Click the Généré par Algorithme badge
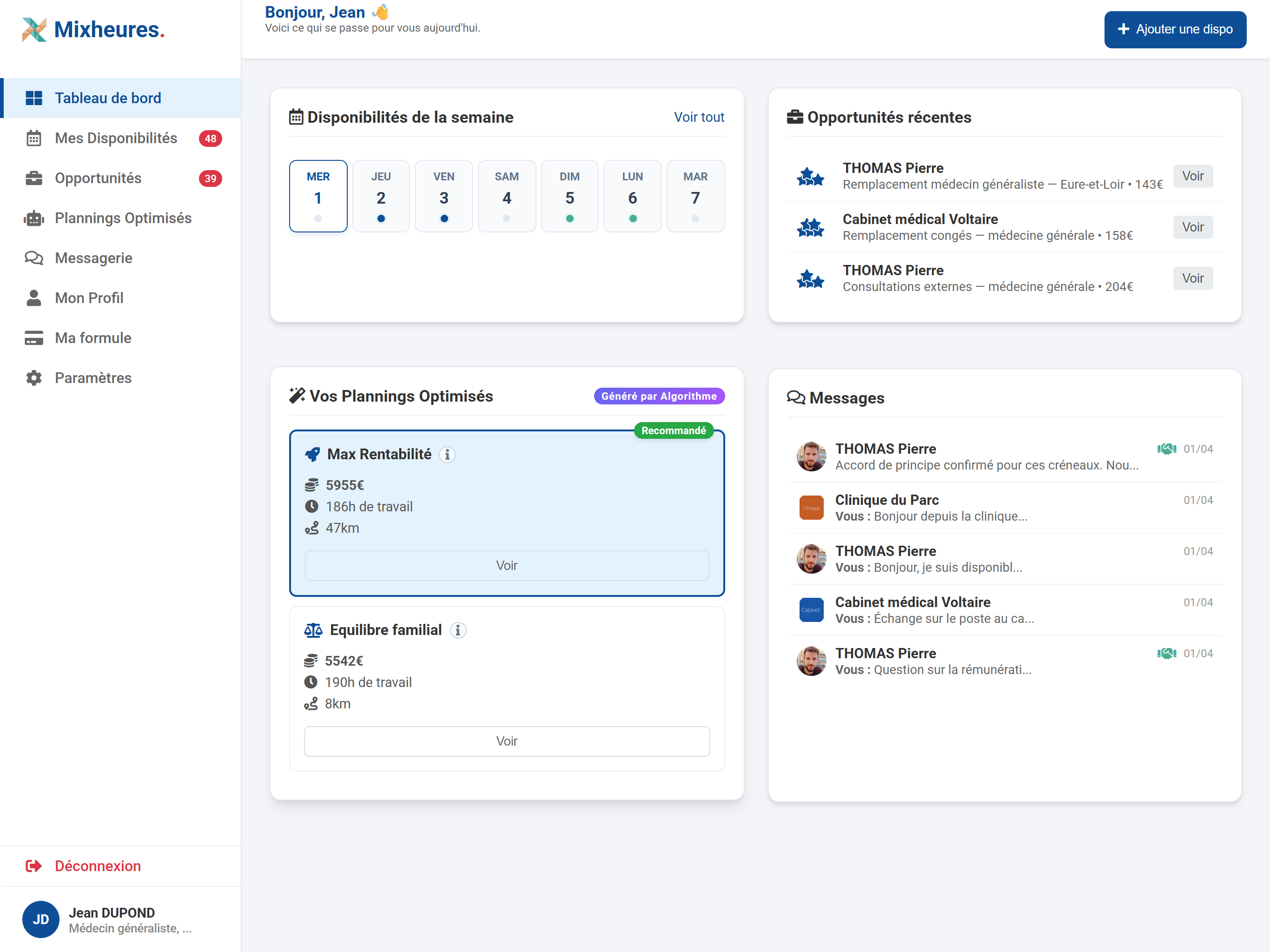The image size is (1270, 952). point(659,396)
